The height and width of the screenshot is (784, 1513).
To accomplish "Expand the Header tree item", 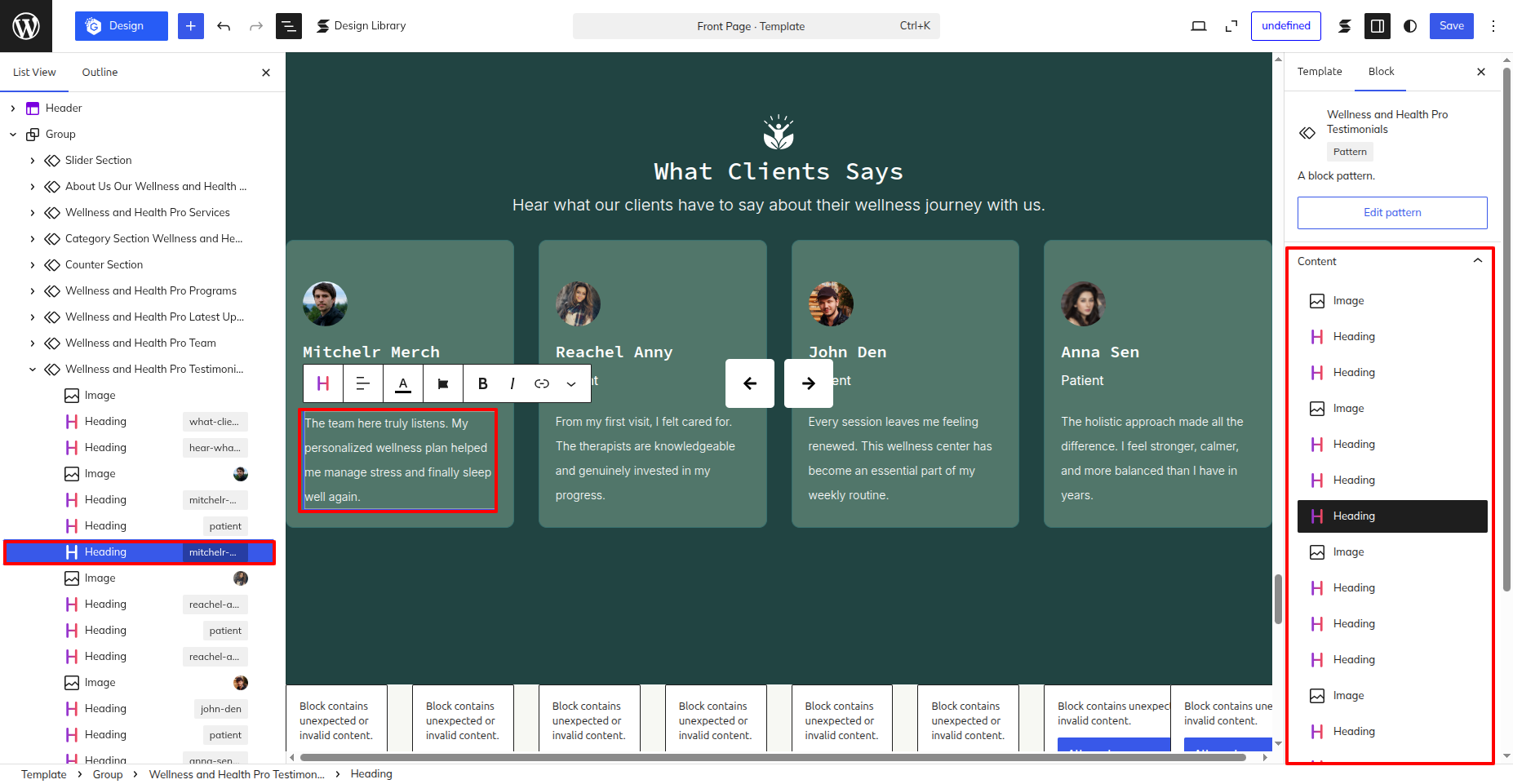I will click(x=13, y=108).
